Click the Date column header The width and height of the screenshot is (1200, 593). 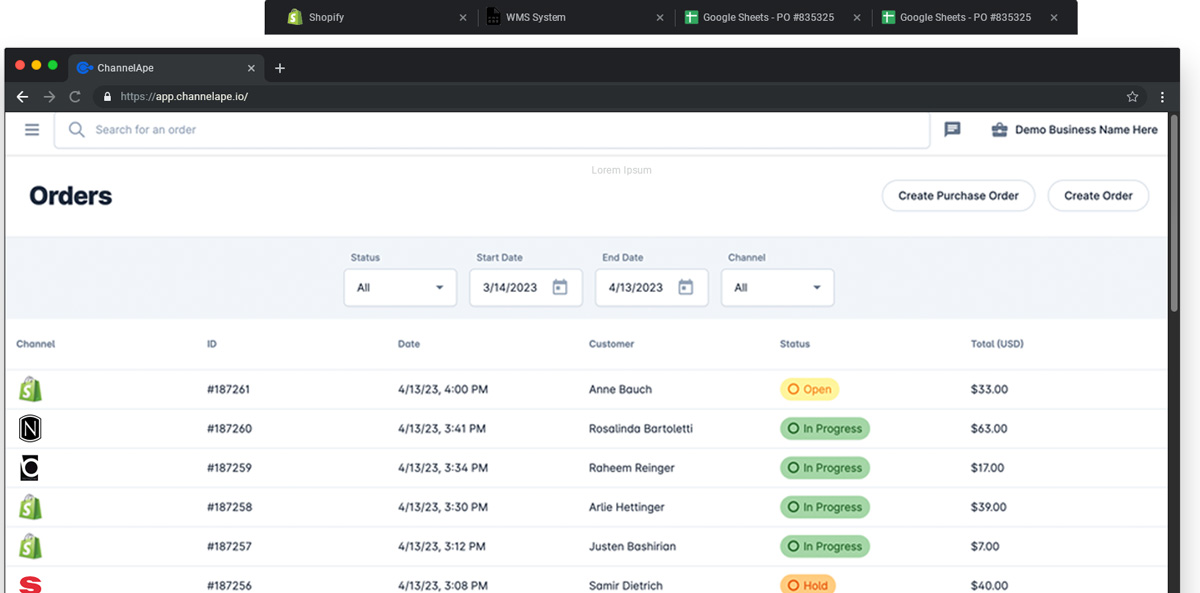(x=409, y=344)
